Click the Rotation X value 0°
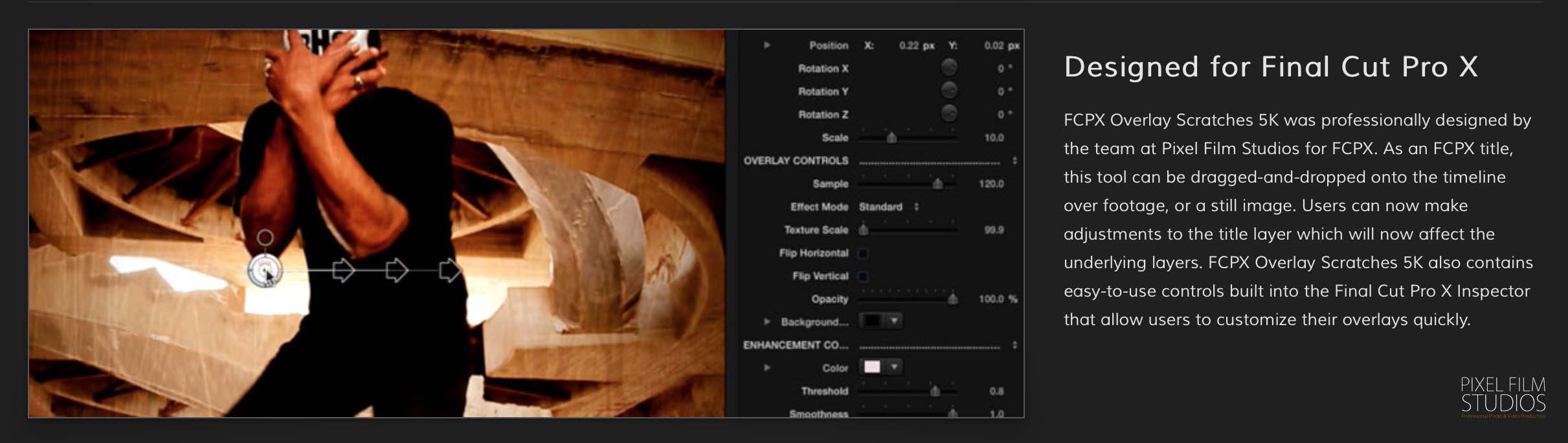This screenshot has width=1568, height=443. coord(1005,68)
